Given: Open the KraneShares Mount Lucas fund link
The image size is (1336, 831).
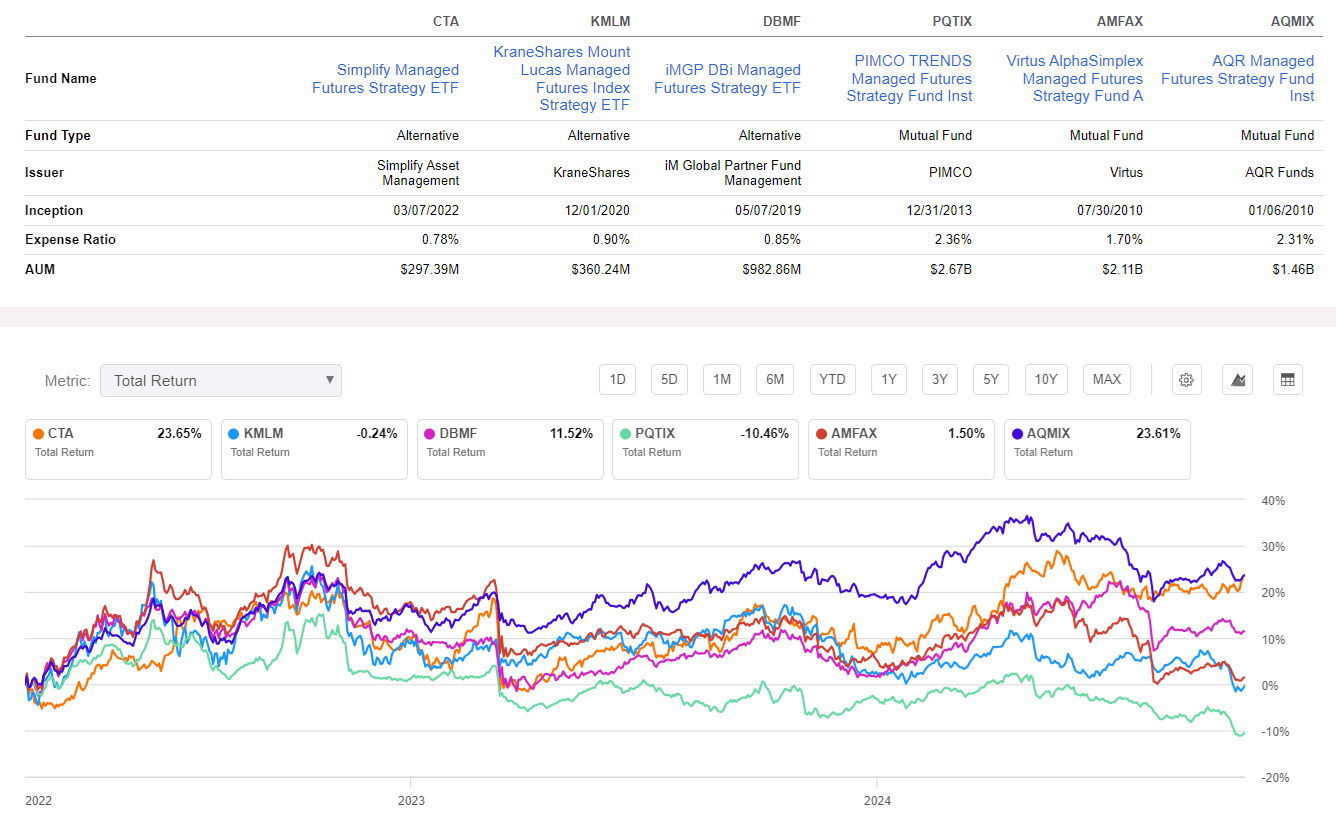Looking at the screenshot, I should (562, 78).
